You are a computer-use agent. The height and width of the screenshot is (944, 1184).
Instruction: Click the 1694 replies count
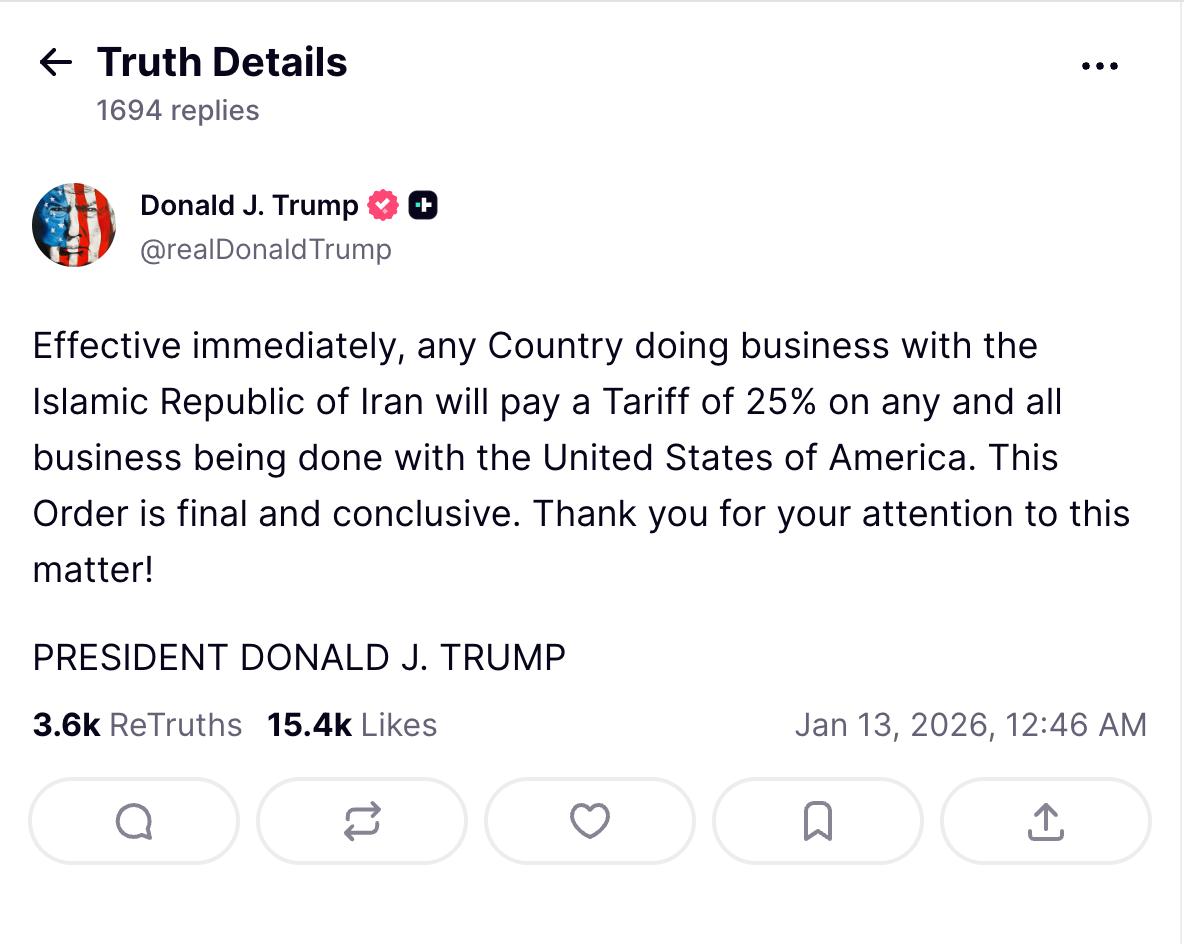coord(177,110)
